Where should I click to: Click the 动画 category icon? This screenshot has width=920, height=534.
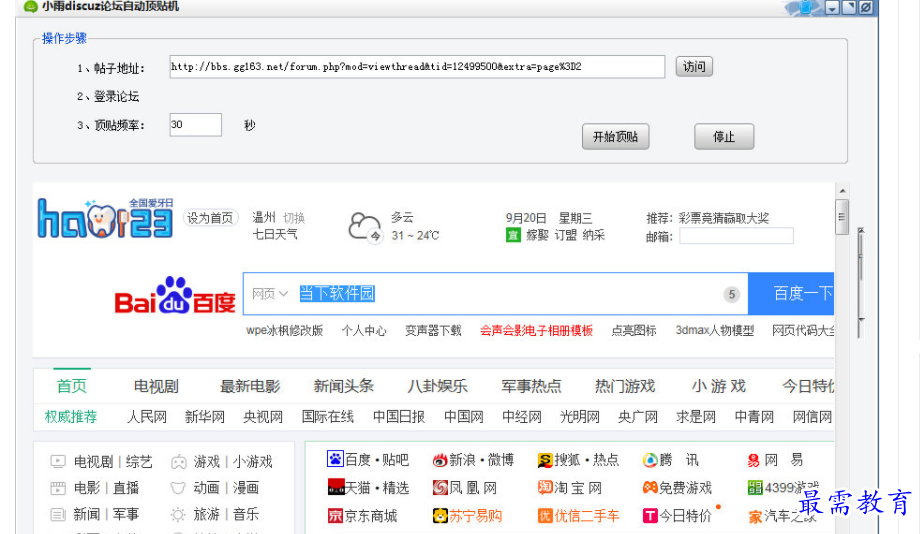(178, 488)
